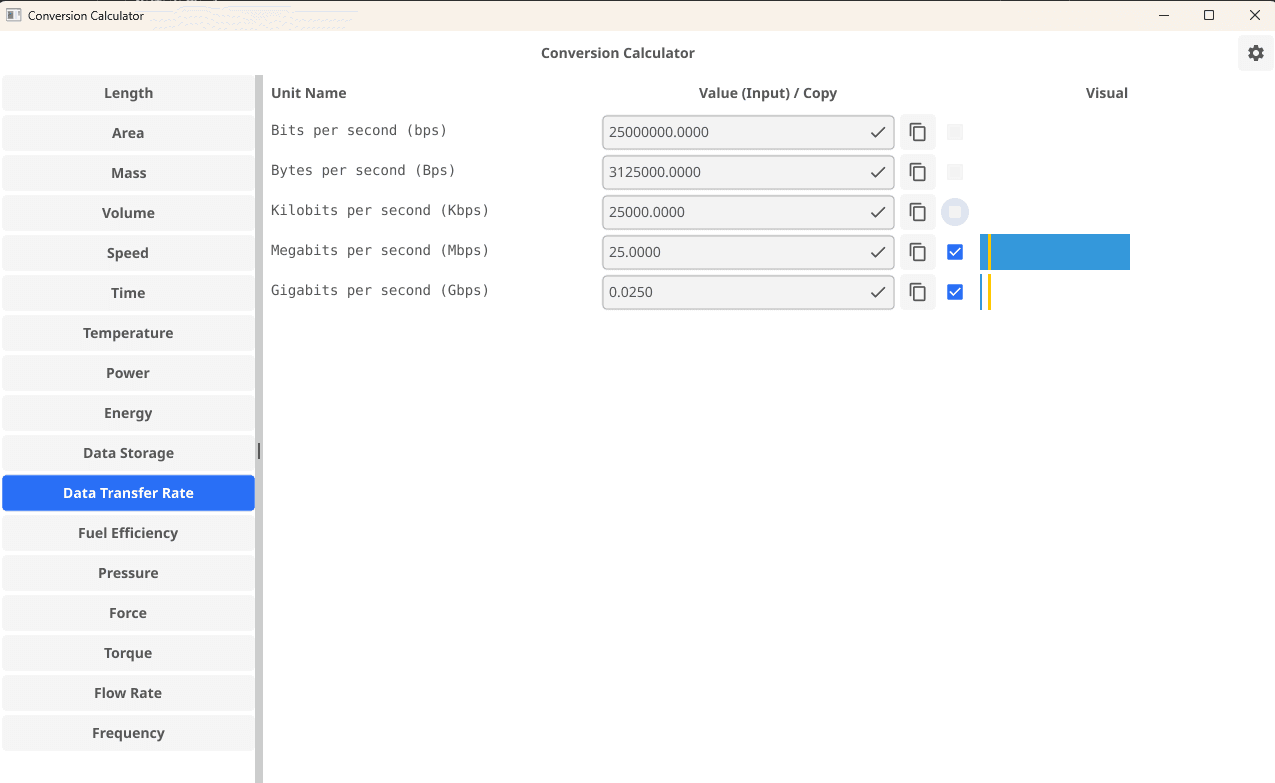Select the Fuel Efficiency category
Screen dimensions: 1275x783
click(x=128, y=532)
